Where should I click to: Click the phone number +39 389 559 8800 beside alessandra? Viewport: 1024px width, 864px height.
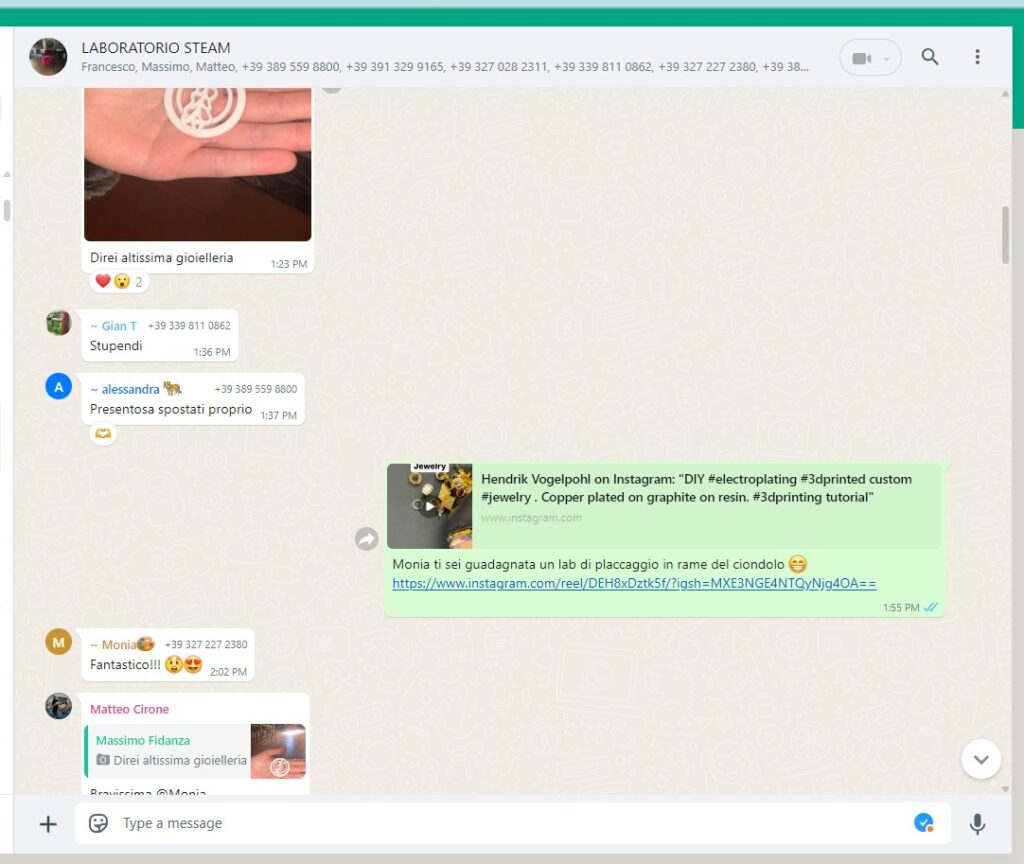256,389
